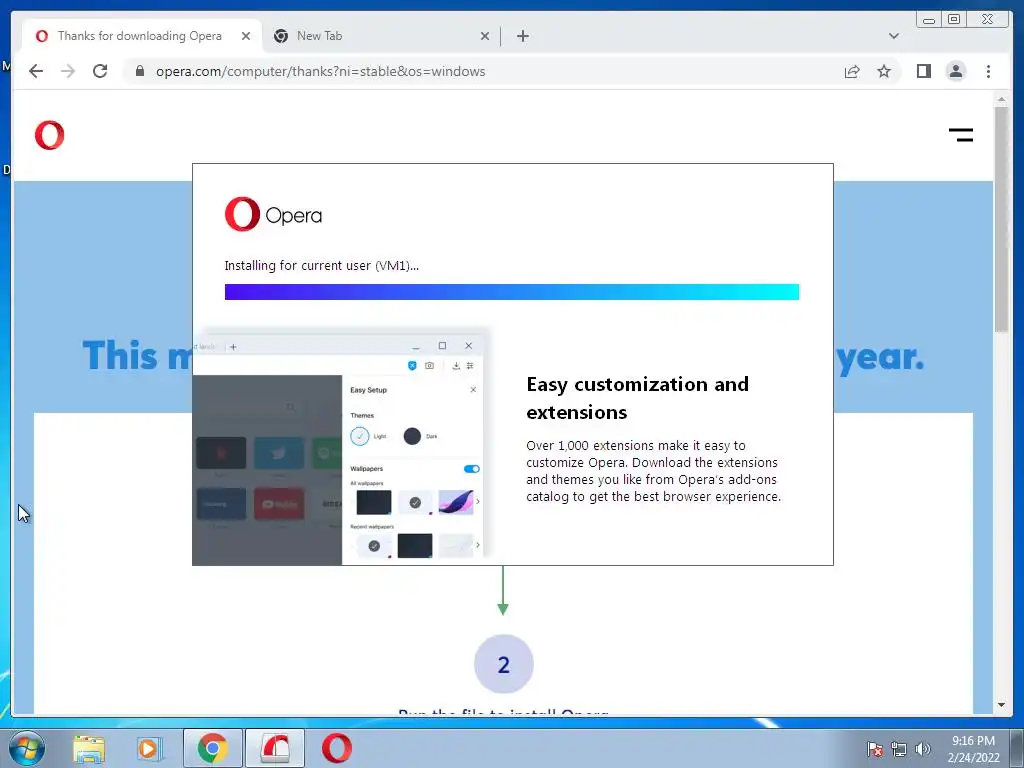The image size is (1024, 768).
Task: Click the Easy customization and extensions heading
Action: click(637, 398)
